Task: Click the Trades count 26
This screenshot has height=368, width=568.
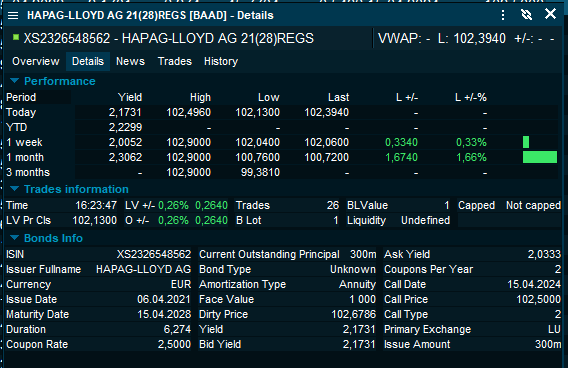Action: point(333,205)
